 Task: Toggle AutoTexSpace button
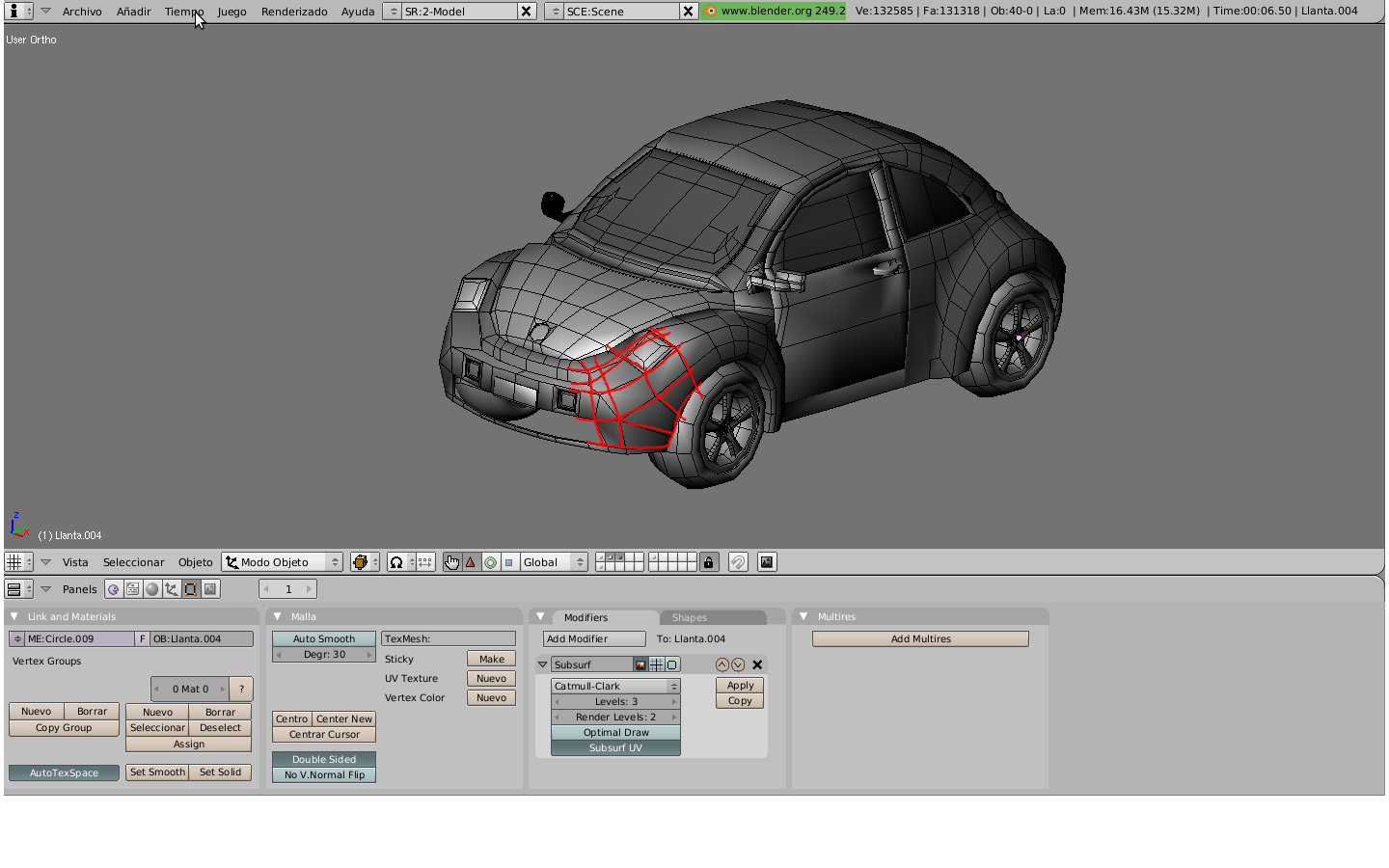point(64,773)
